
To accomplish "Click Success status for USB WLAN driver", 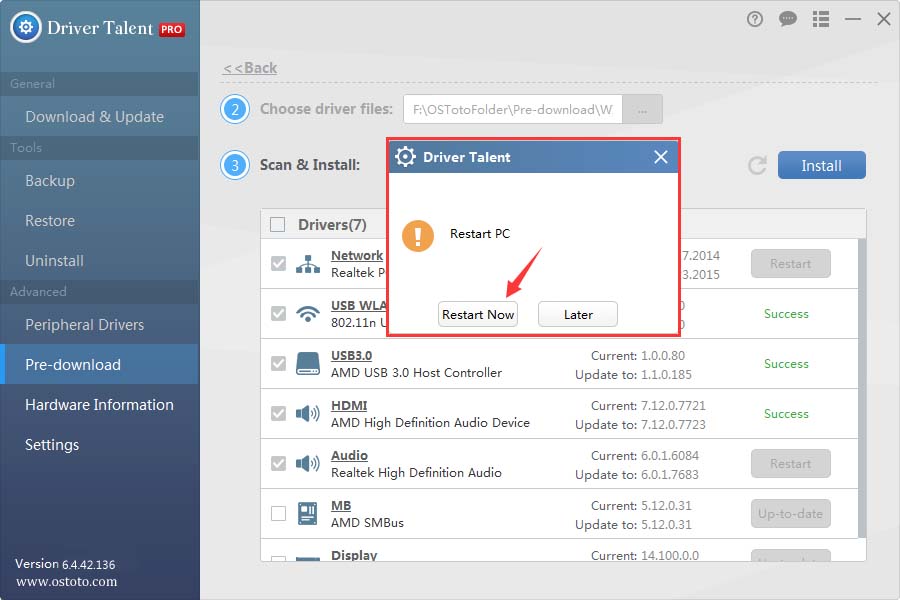I will pyautogui.click(x=786, y=313).
